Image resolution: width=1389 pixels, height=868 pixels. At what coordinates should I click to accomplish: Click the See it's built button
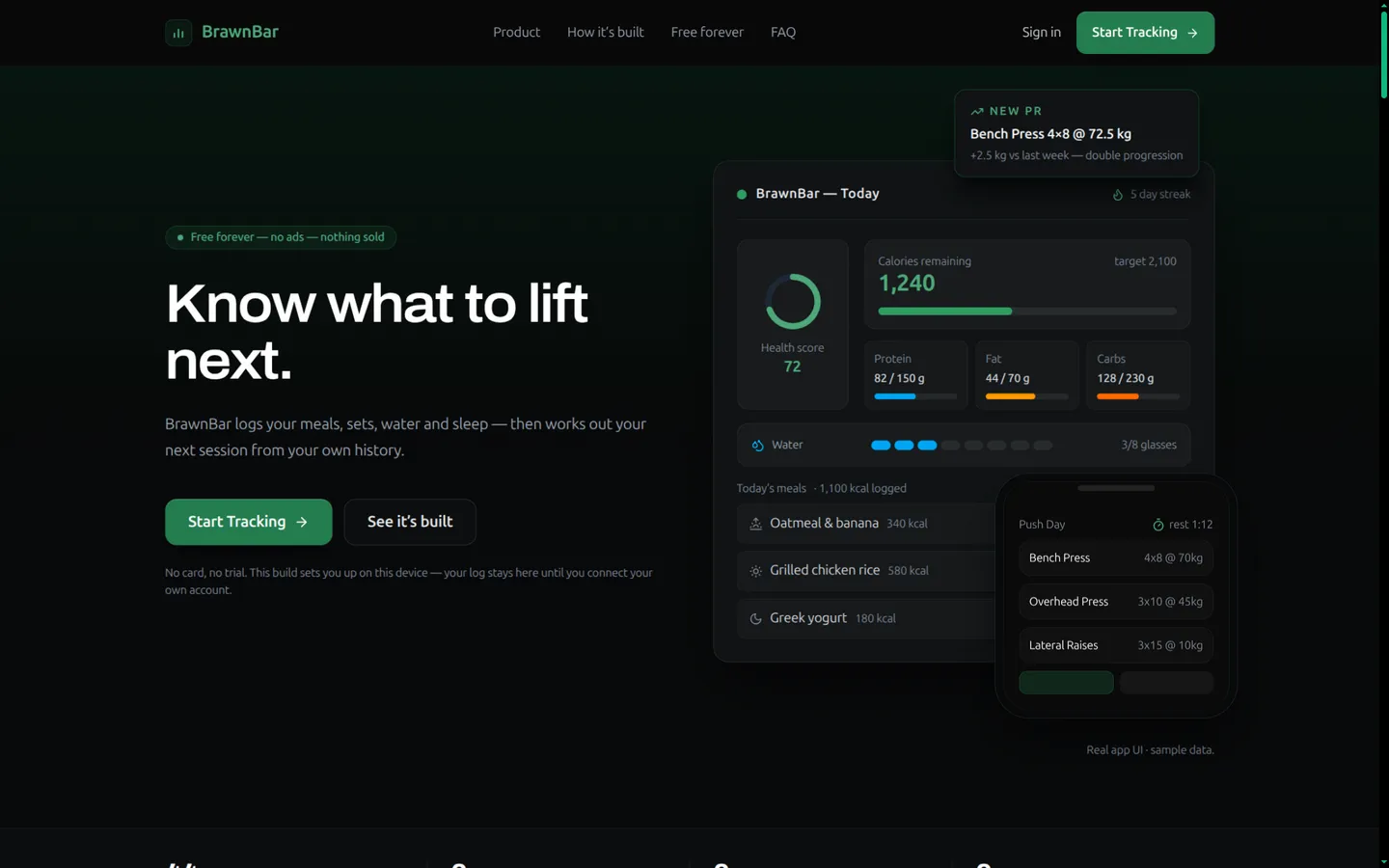pos(410,522)
